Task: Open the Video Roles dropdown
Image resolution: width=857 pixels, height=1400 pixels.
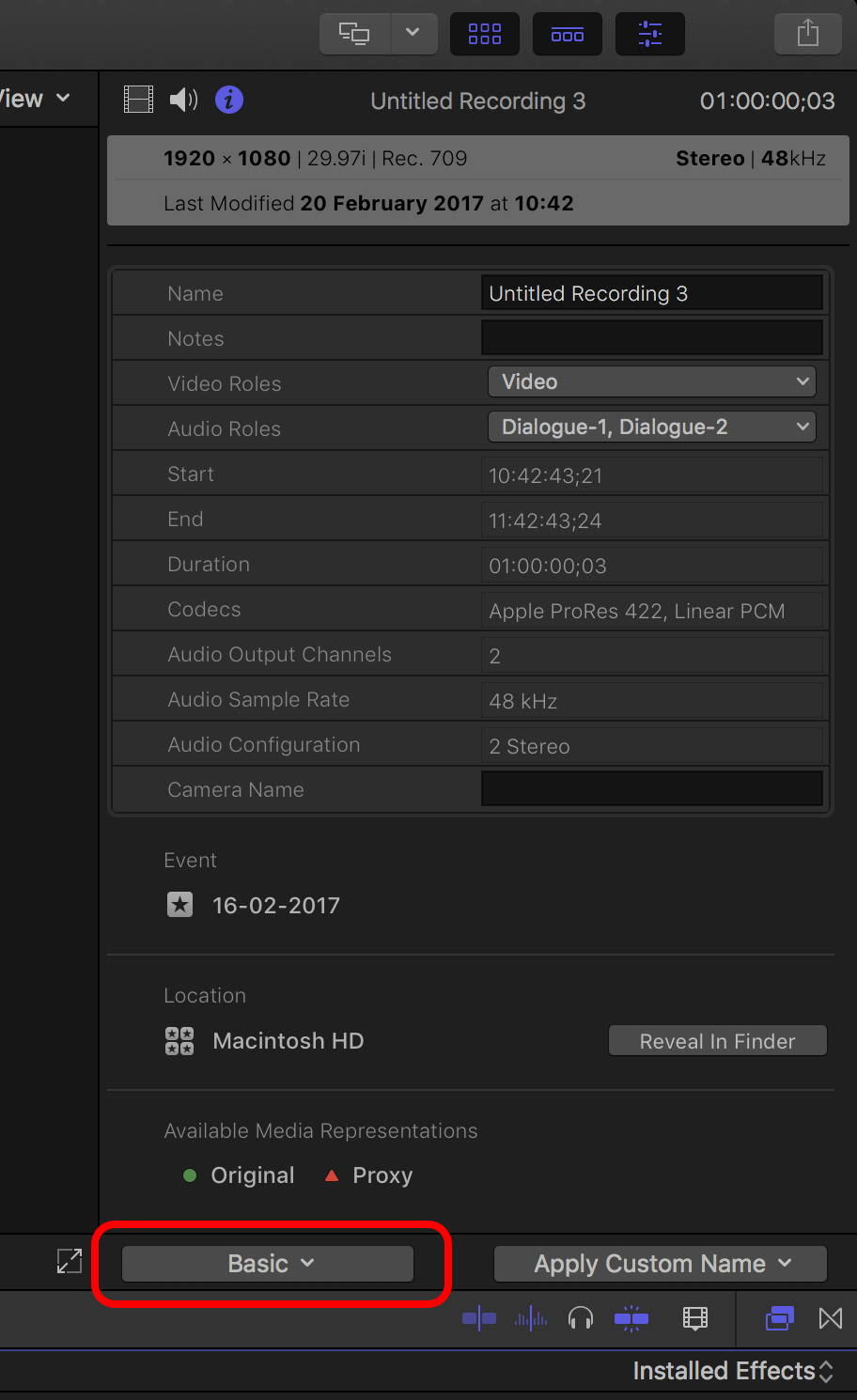Action: click(x=651, y=381)
